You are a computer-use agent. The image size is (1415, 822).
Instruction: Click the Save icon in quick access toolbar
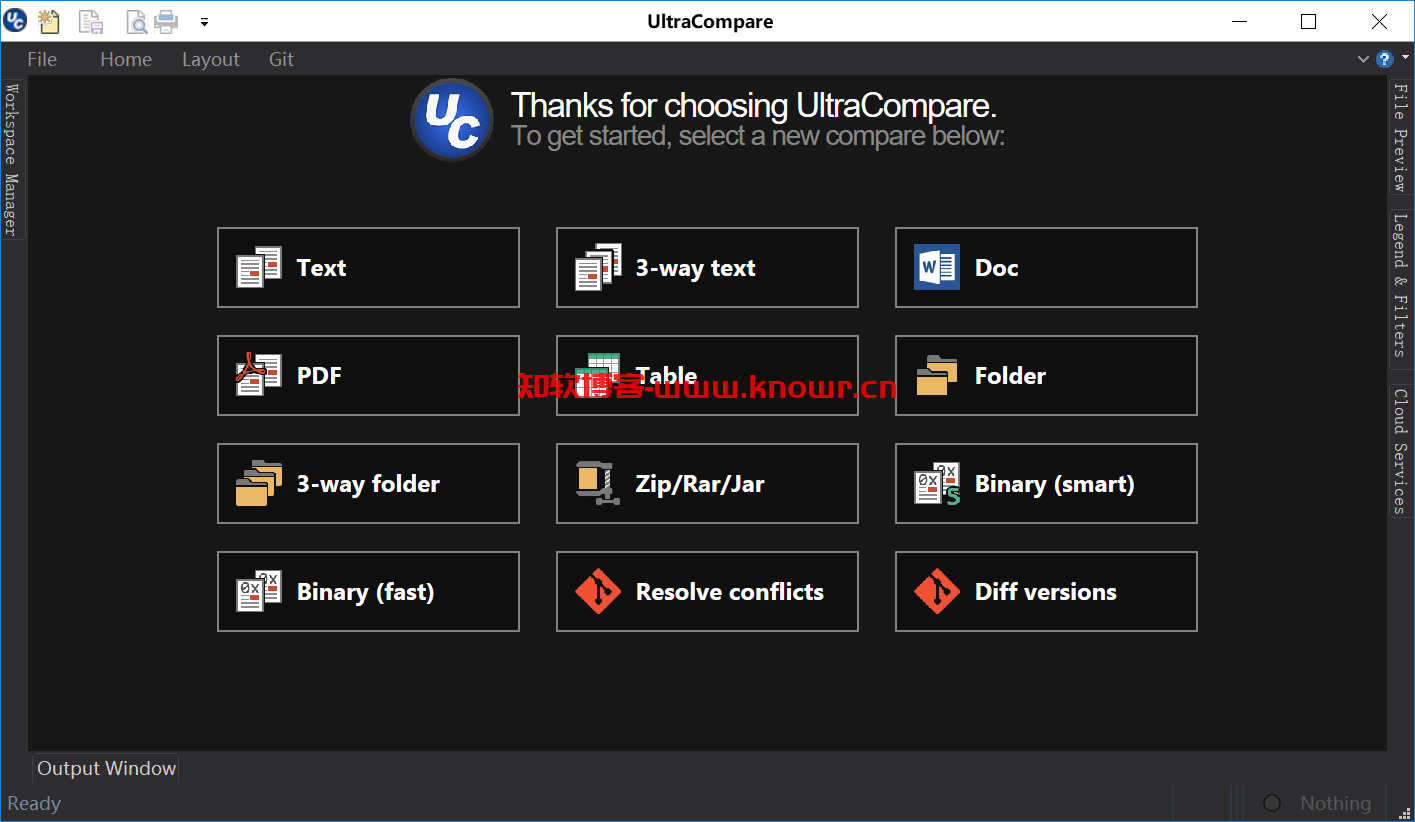tap(91, 20)
